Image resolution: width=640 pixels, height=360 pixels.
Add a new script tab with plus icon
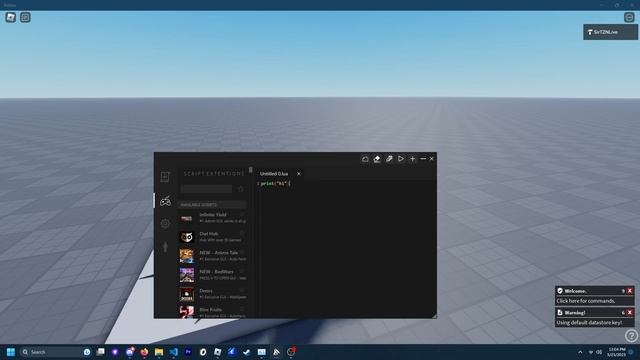pos(413,159)
